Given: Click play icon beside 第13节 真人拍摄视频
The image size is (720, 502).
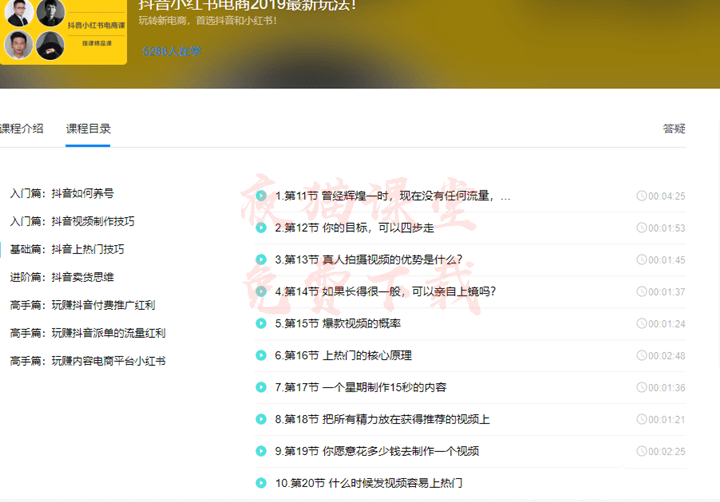Looking at the screenshot, I should coord(261,259).
